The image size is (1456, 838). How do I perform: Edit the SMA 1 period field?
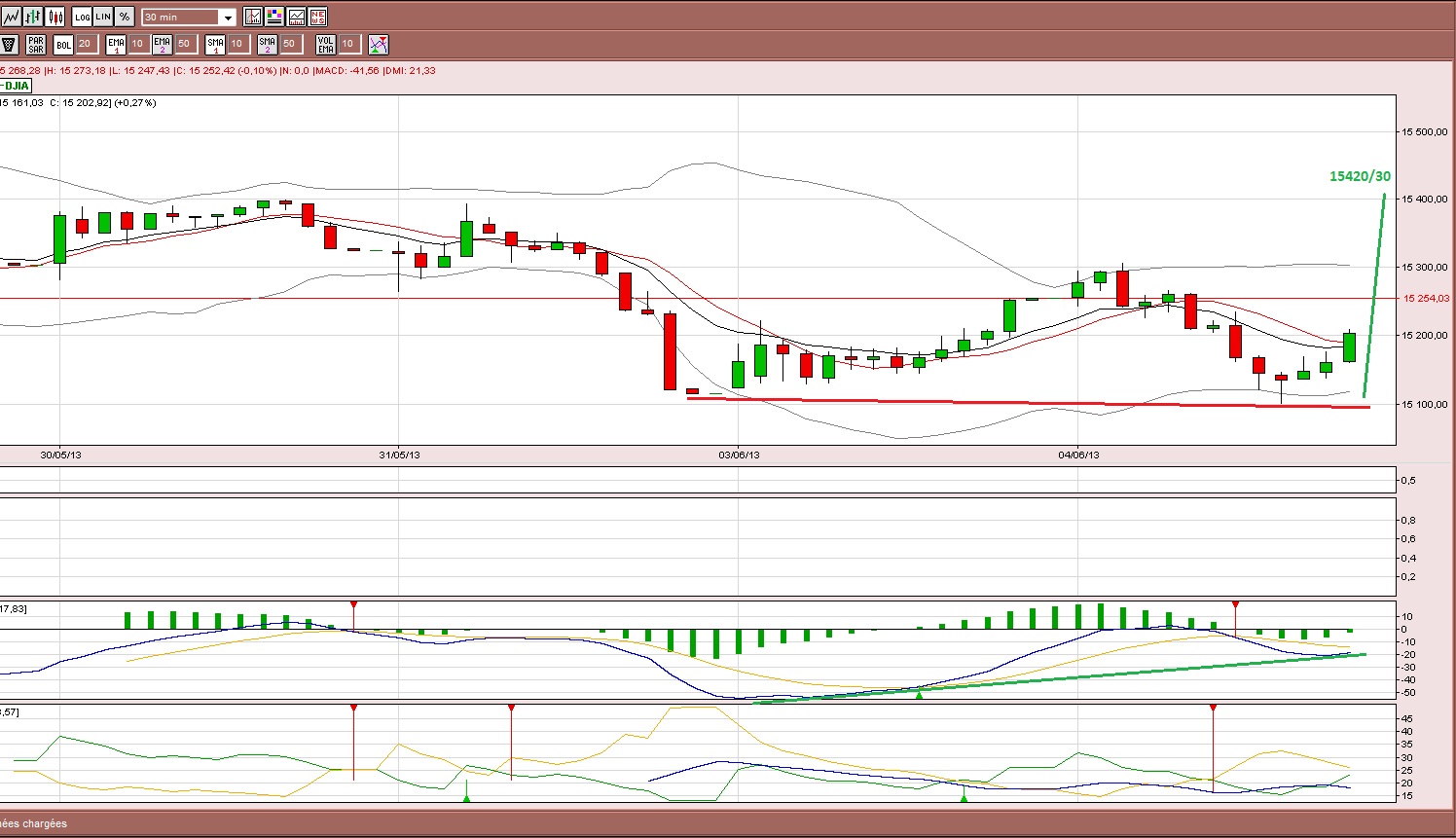click(237, 44)
